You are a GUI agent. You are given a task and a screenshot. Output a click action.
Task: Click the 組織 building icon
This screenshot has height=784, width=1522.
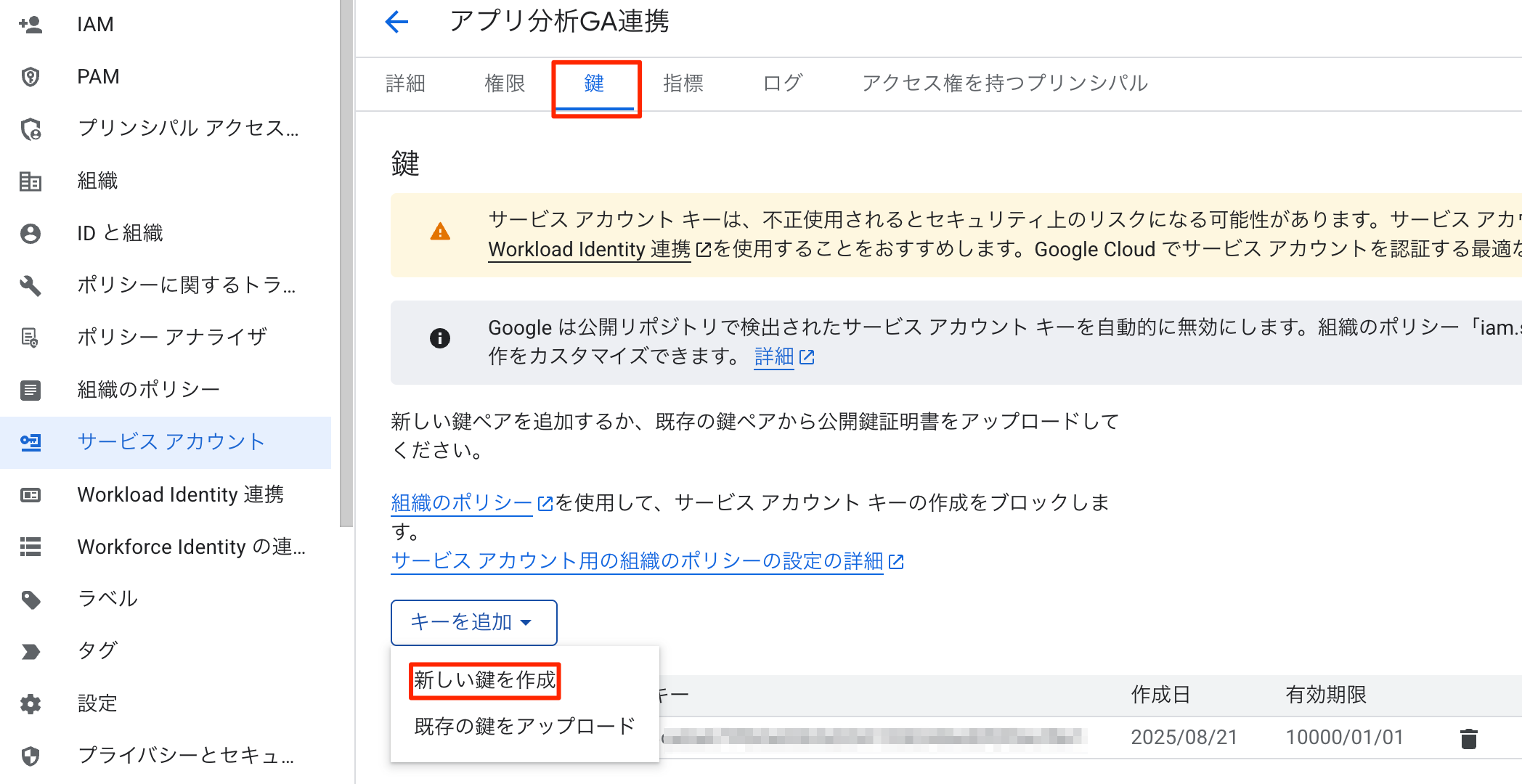pos(30,181)
